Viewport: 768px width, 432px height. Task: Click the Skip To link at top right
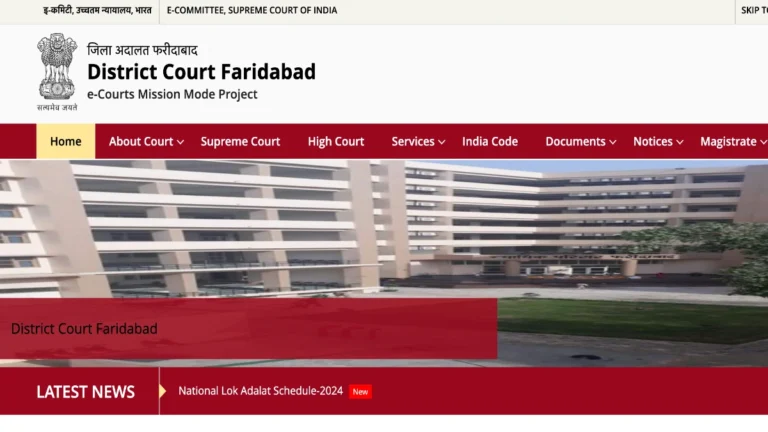pos(754,10)
